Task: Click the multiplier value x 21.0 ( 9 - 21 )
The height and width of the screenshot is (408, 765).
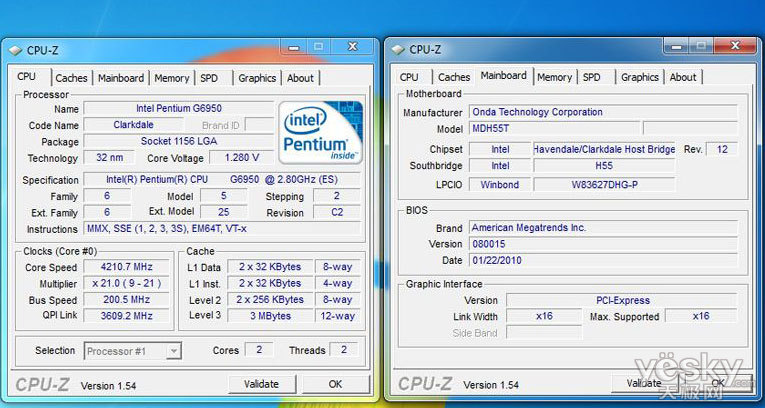Action: 126,284
